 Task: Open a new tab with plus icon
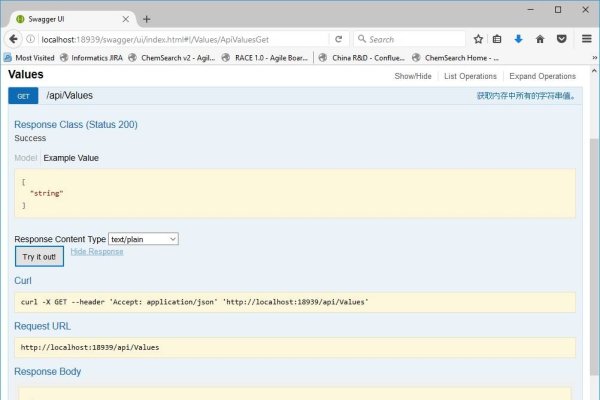click(x=147, y=19)
